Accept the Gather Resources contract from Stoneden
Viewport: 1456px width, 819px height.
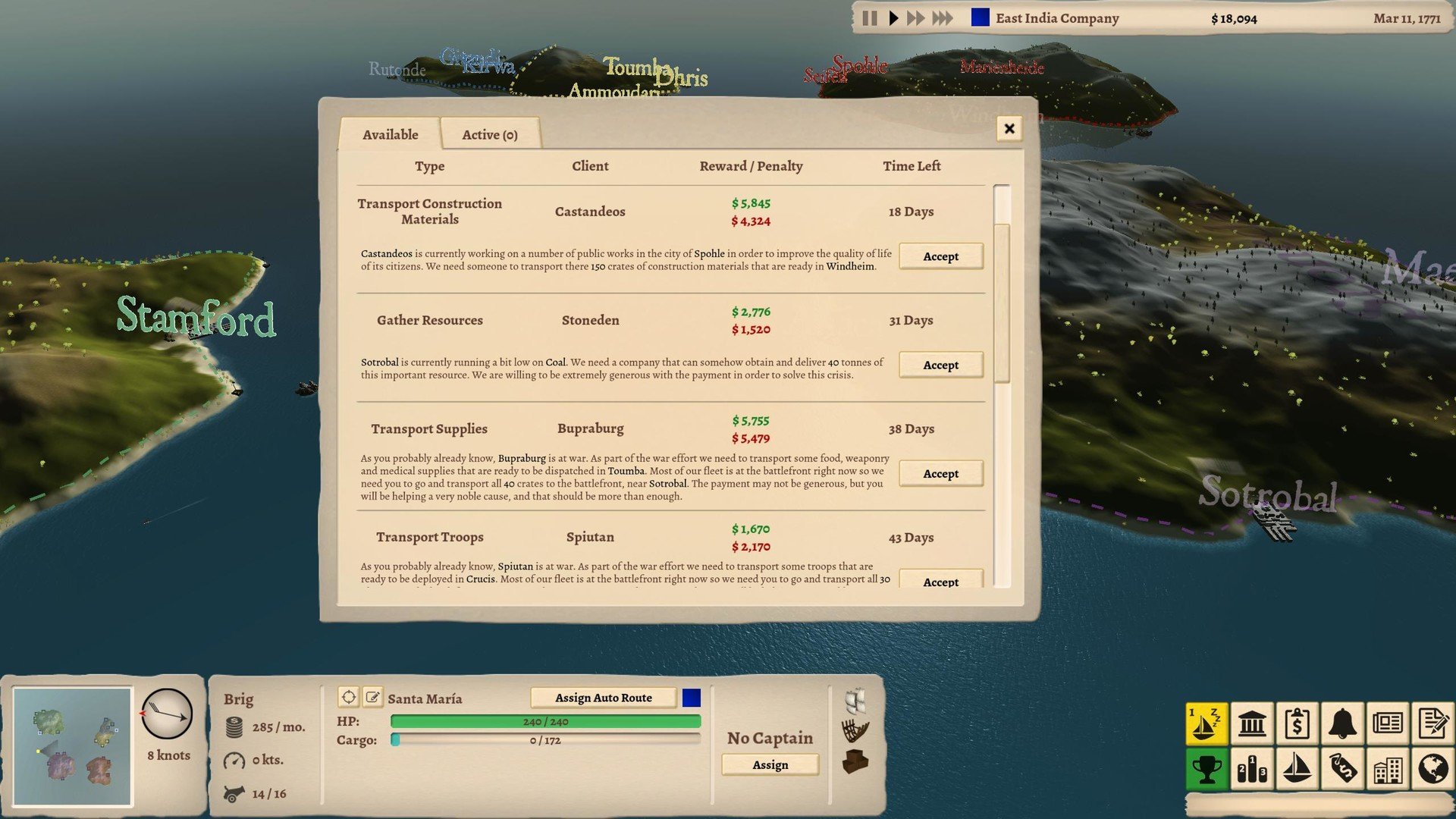pyautogui.click(x=940, y=365)
